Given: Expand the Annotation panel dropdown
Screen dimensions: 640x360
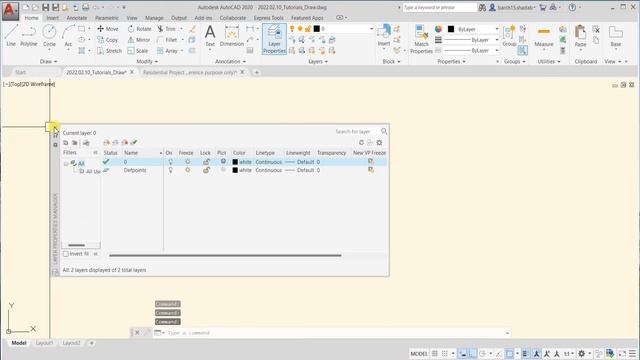Looking at the screenshot, I should point(231,61).
